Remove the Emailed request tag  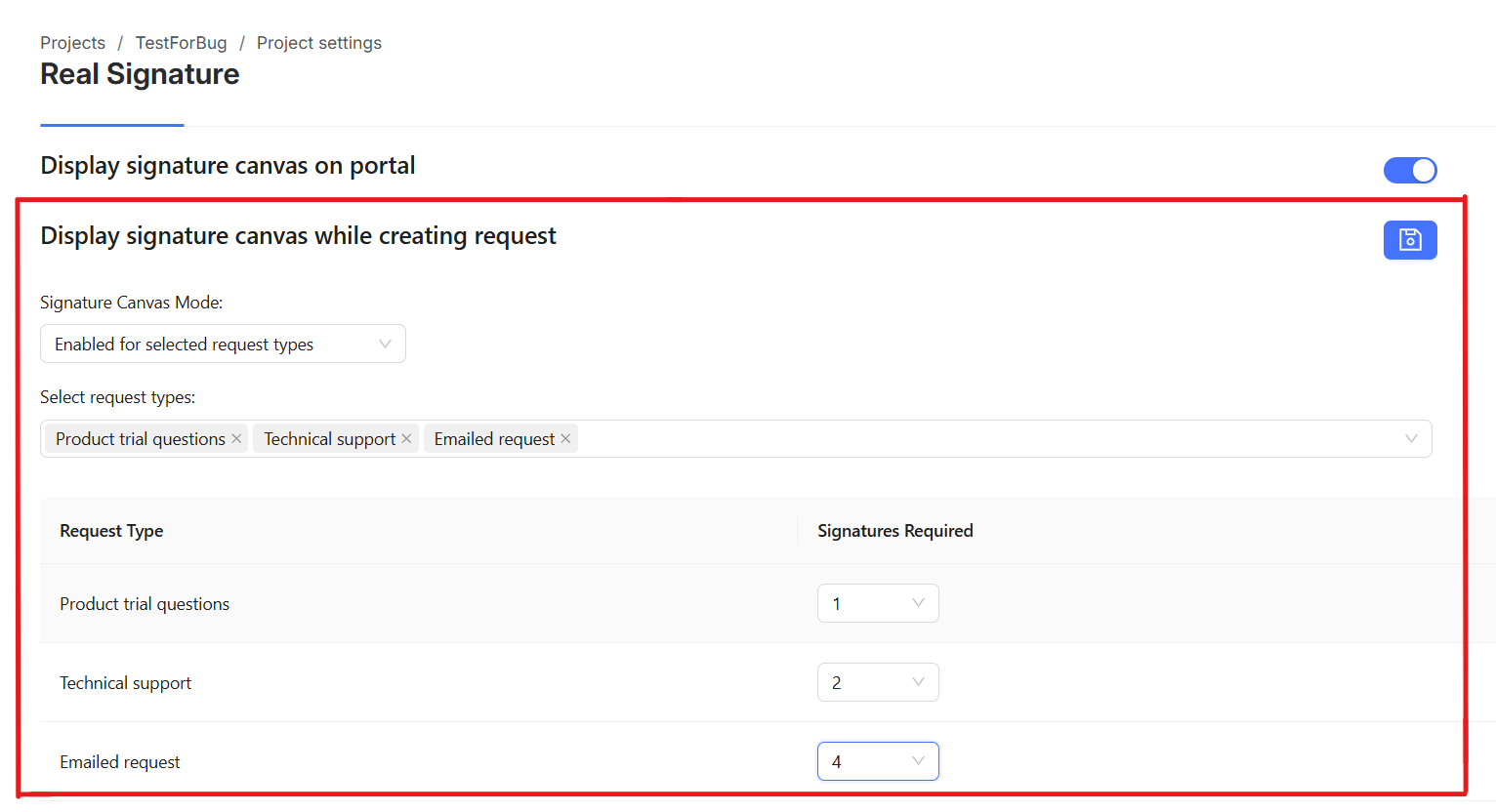coord(565,439)
